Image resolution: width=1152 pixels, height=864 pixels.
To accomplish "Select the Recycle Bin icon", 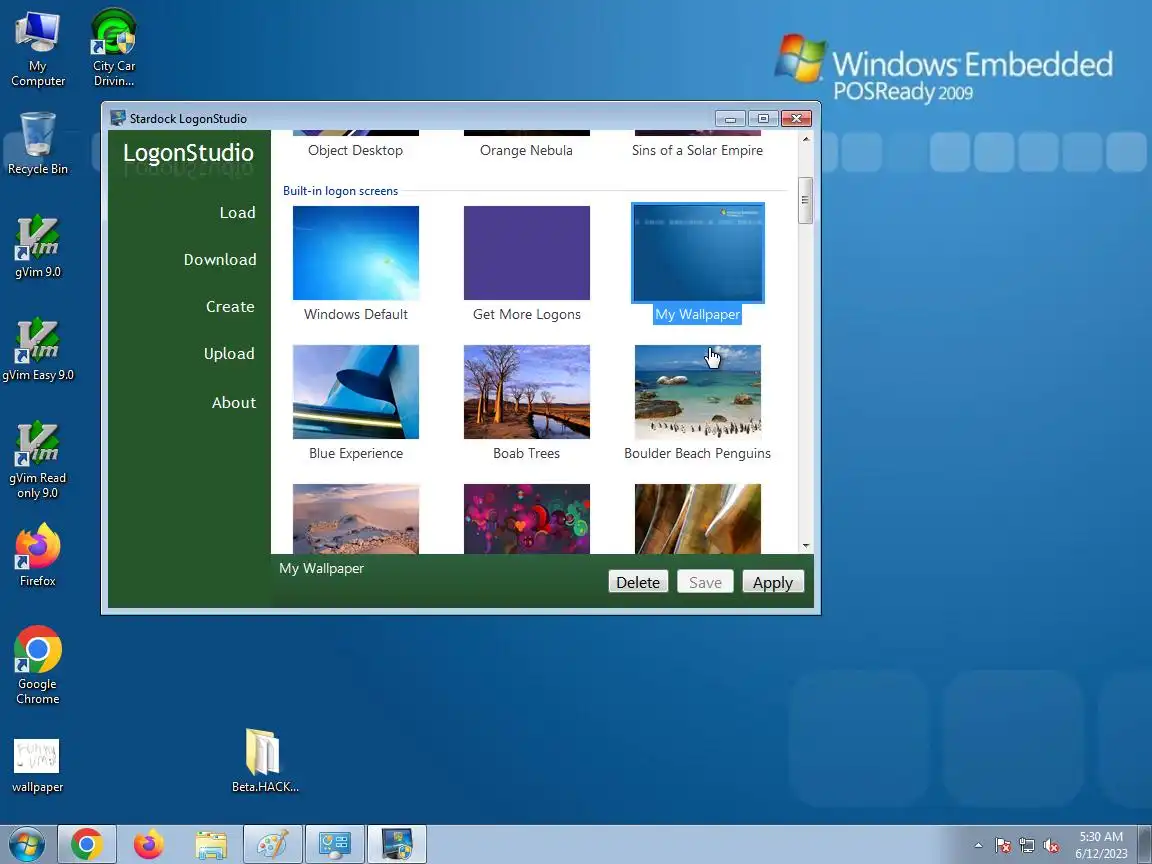I will [37, 144].
